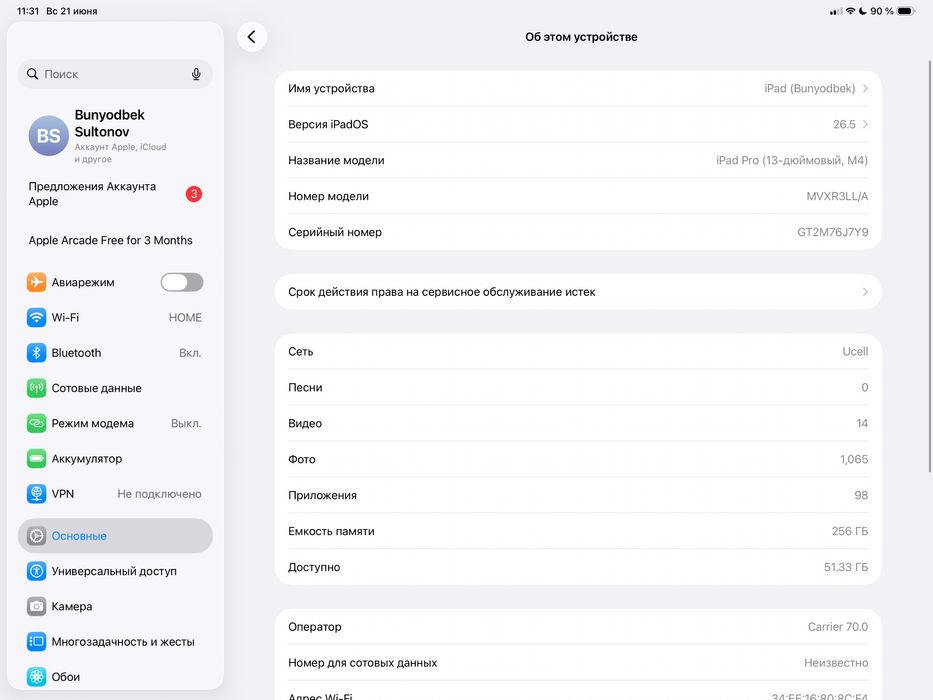Tap the Аккумулятор battery icon
The height and width of the screenshot is (700, 933).
[36, 458]
